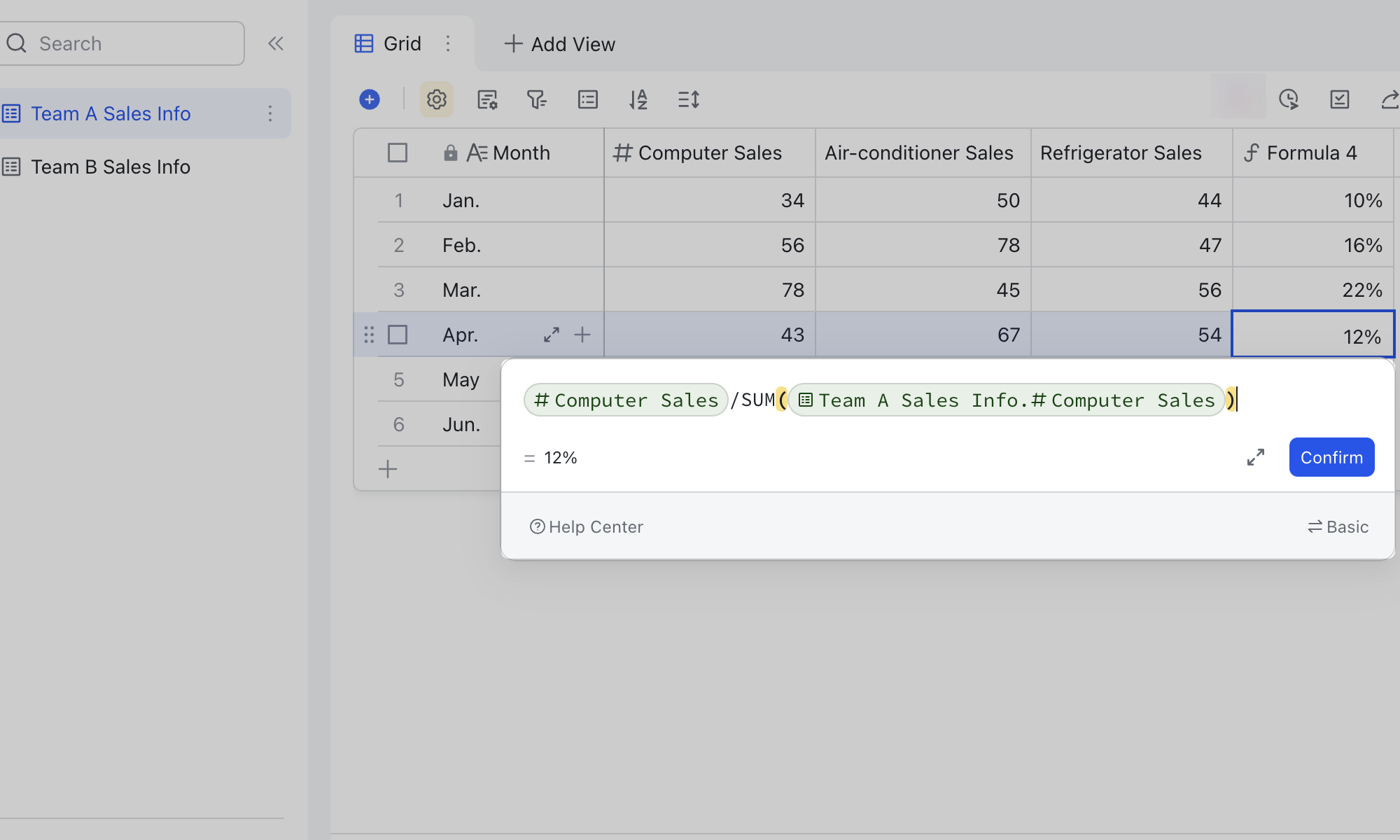1400x840 pixels.
Task: Grab the Apr. row drag handle
Action: [369, 335]
